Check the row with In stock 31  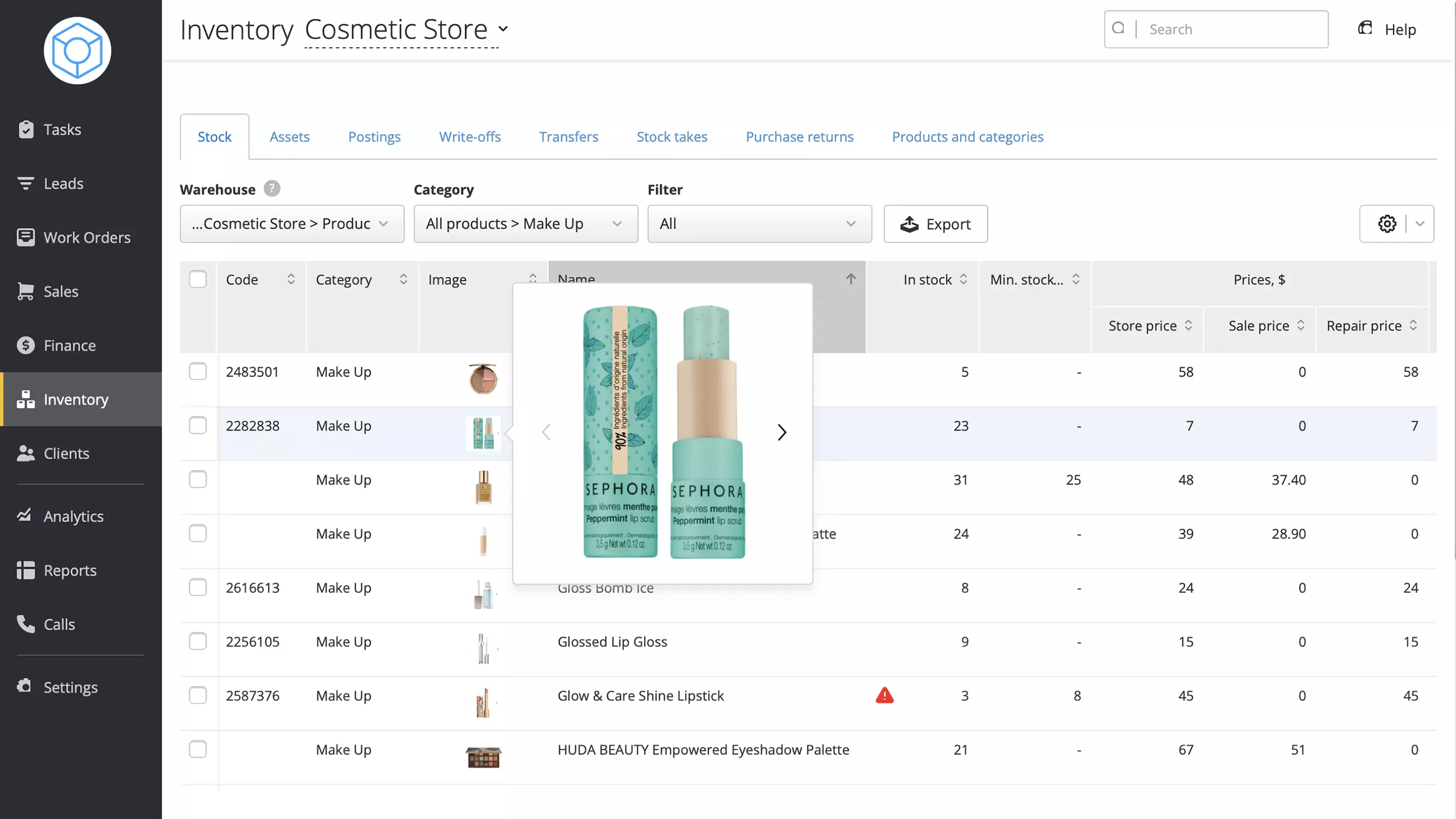tap(198, 479)
